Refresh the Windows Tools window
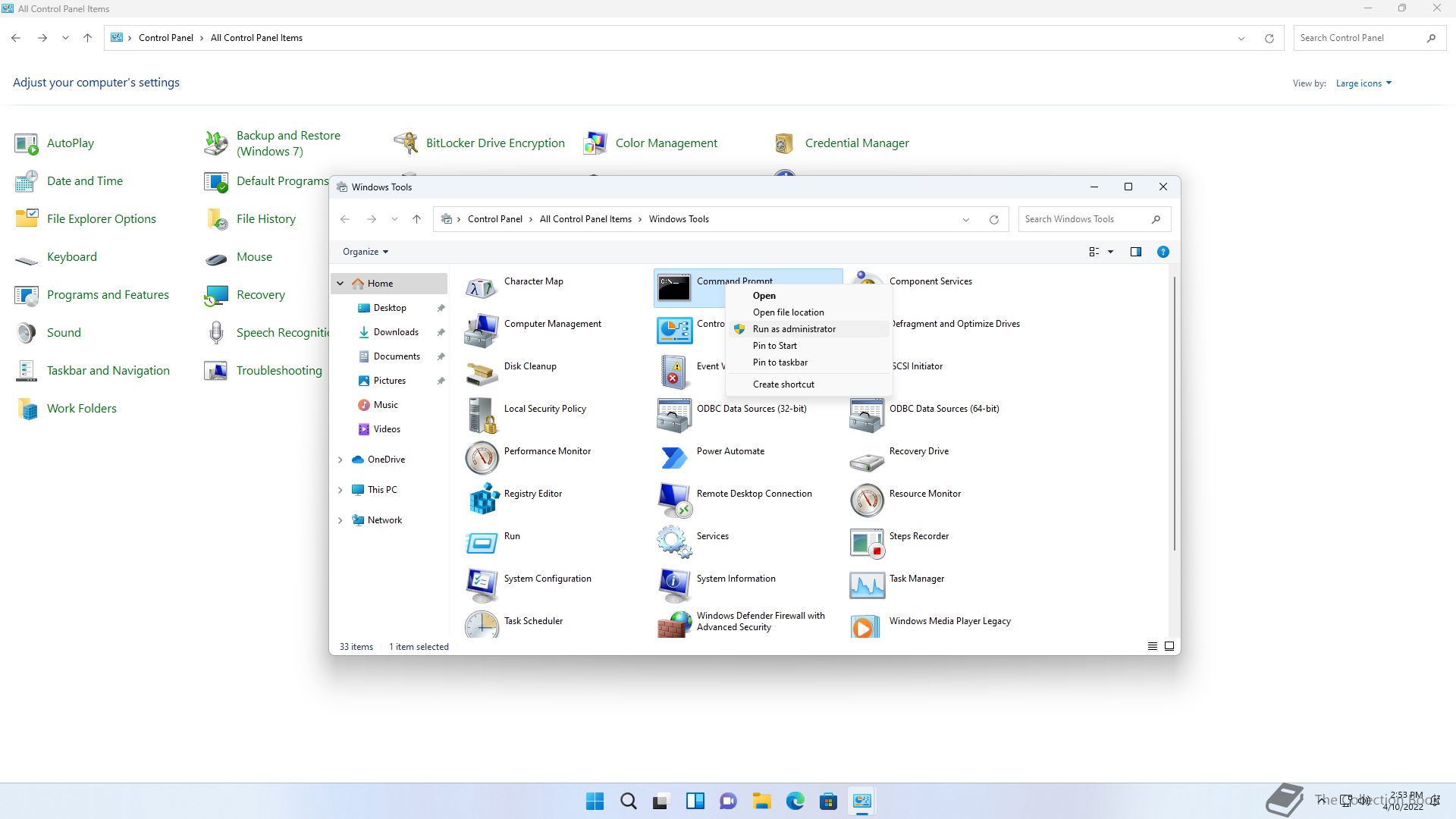Viewport: 1456px width, 819px height. tap(994, 220)
